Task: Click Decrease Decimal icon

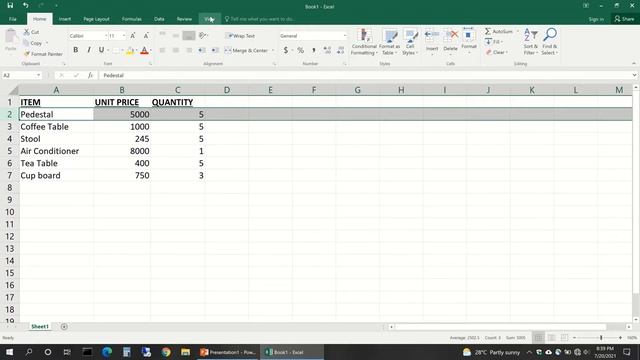Action: 340,50
